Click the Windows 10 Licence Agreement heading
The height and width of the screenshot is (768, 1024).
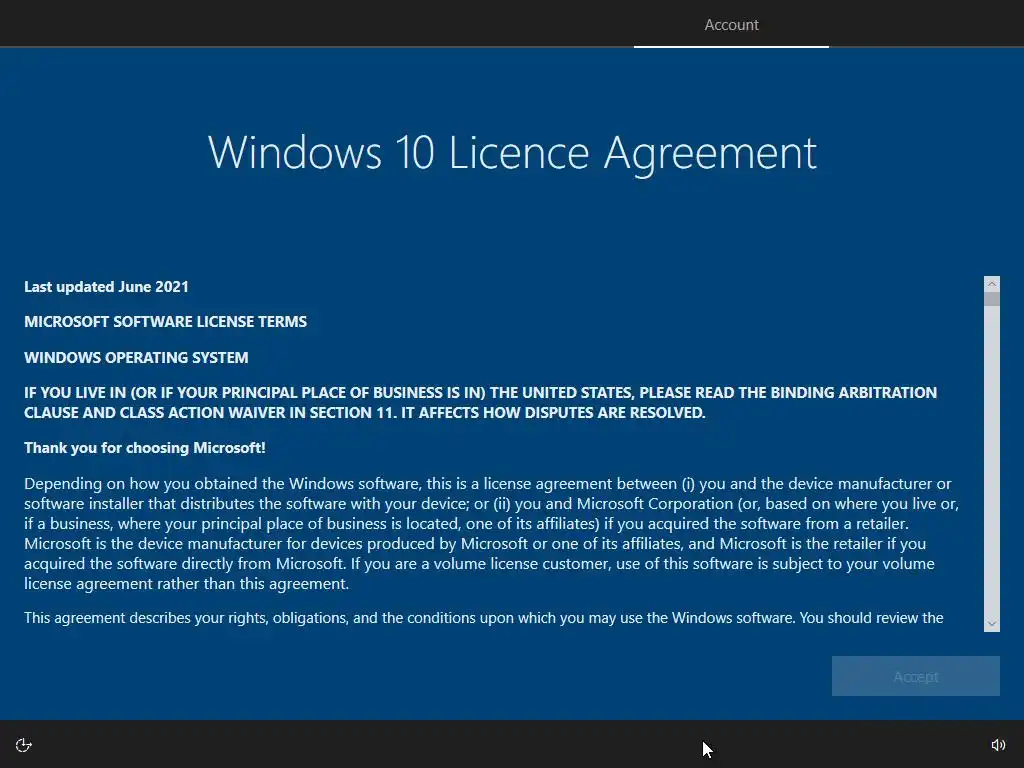coord(512,154)
